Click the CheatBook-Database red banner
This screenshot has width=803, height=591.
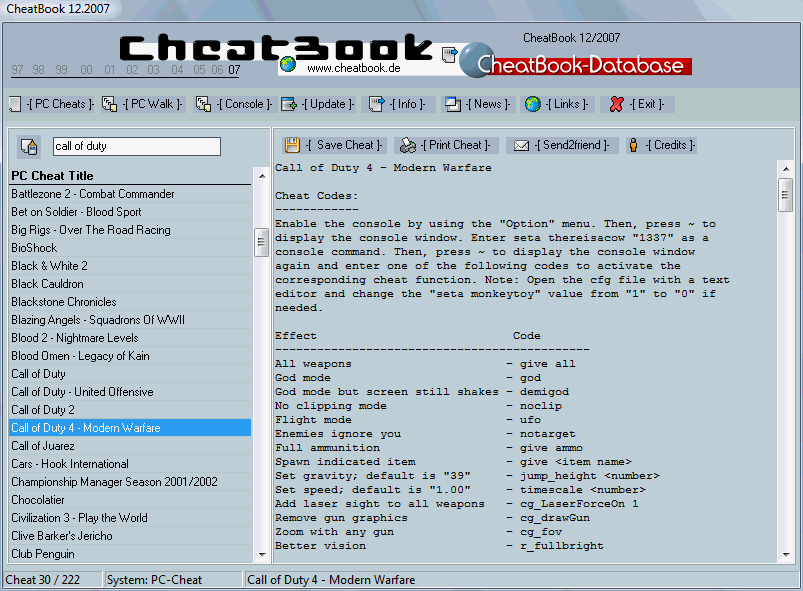[x=584, y=66]
